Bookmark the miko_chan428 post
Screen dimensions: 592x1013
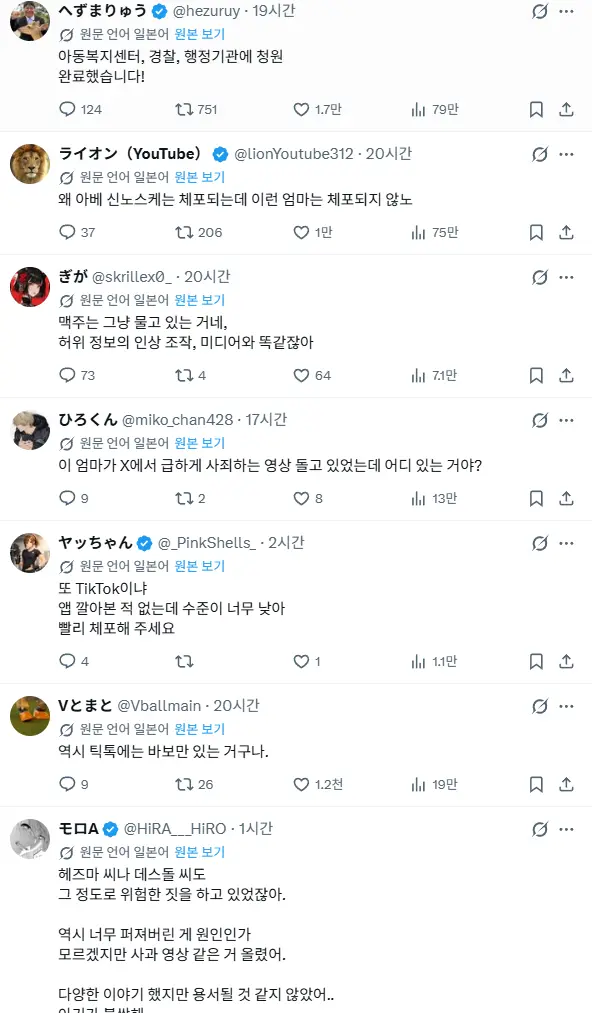(536, 498)
